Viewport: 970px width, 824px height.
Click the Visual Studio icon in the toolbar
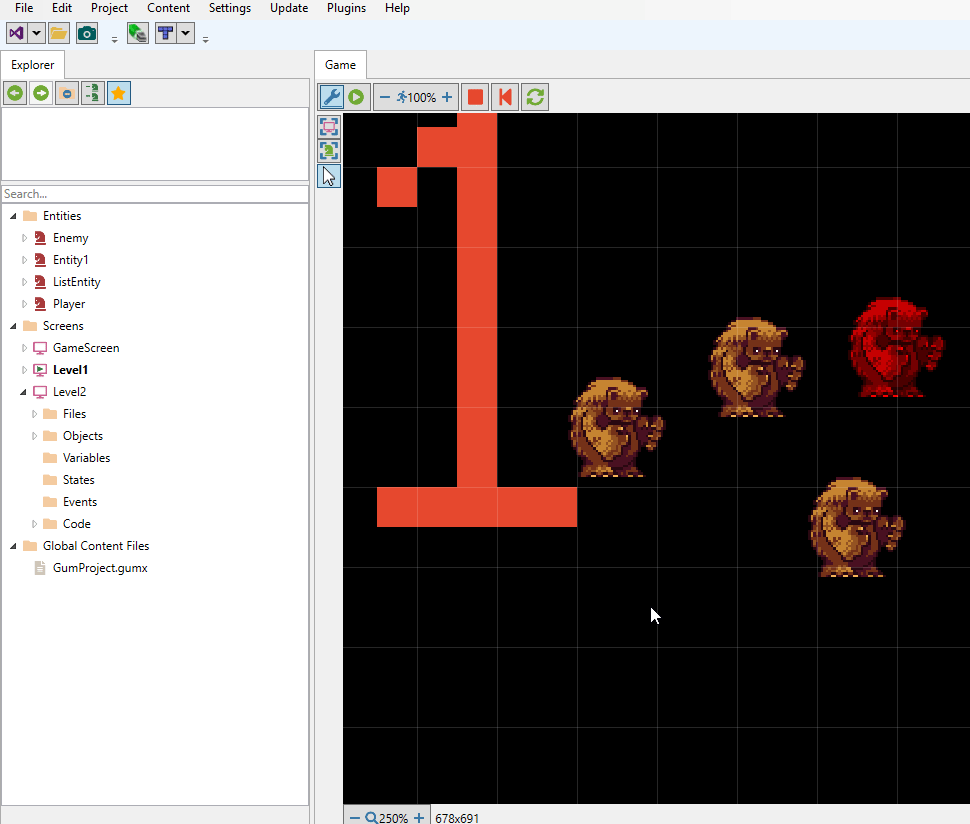point(17,33)
